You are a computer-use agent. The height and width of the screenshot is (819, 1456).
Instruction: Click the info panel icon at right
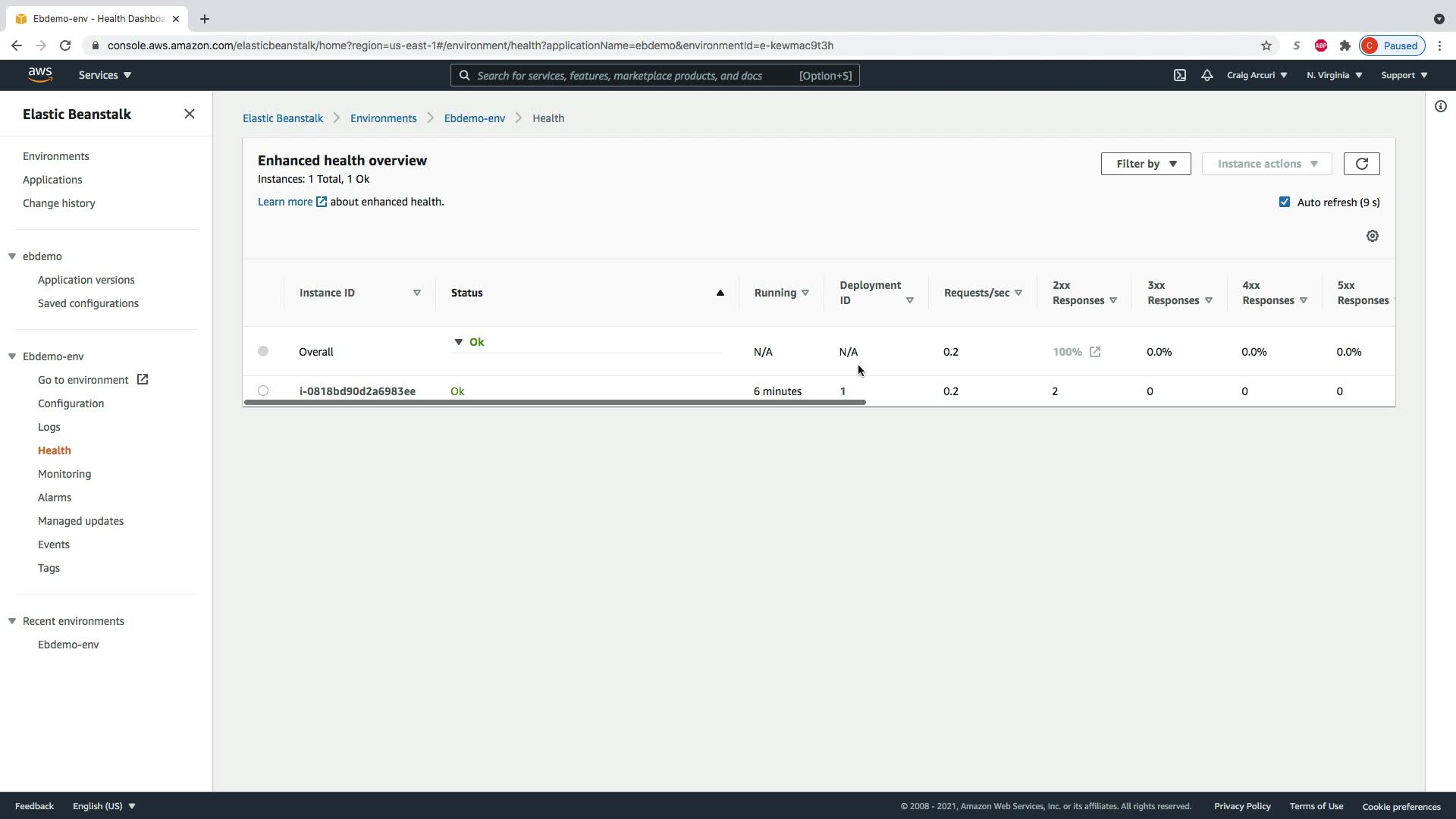(x=1440, y=106)
